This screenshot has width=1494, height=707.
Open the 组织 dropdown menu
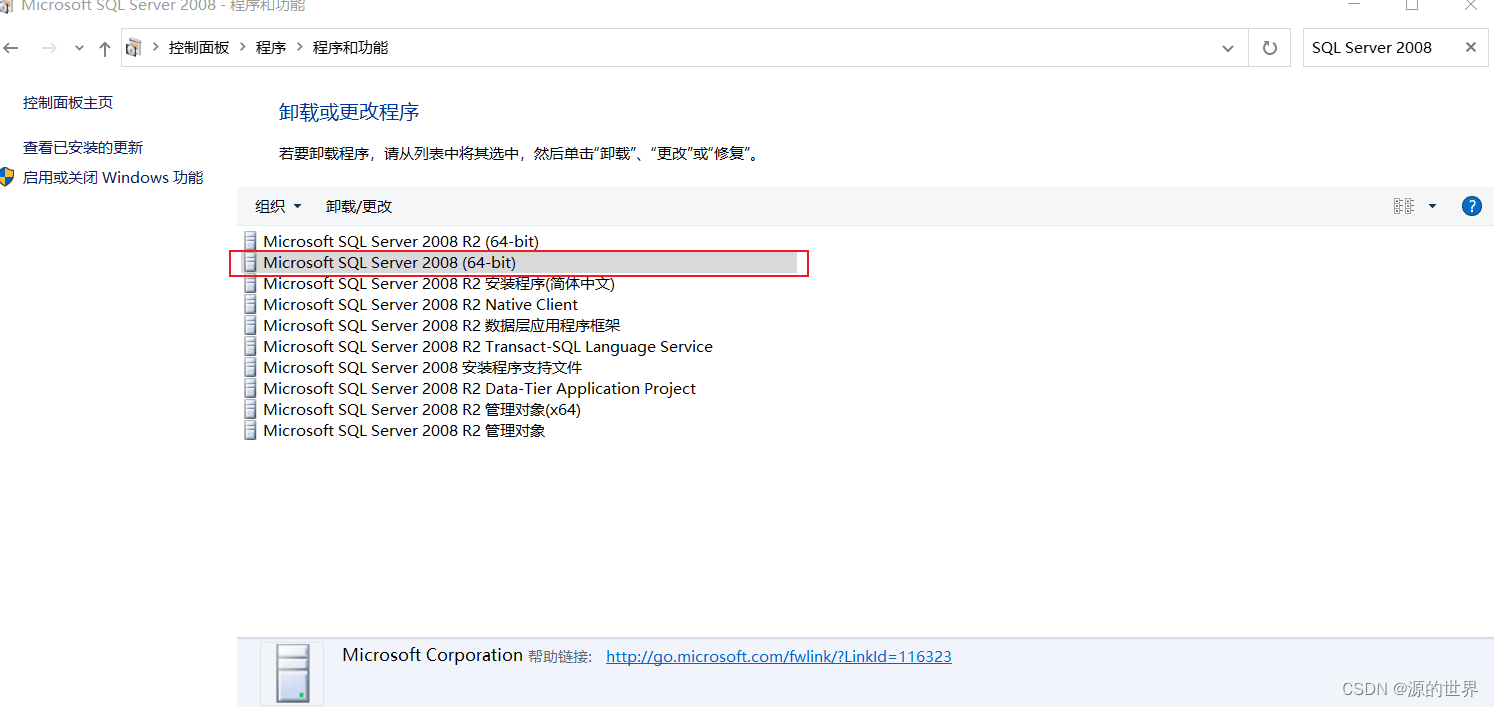point(278,206)
